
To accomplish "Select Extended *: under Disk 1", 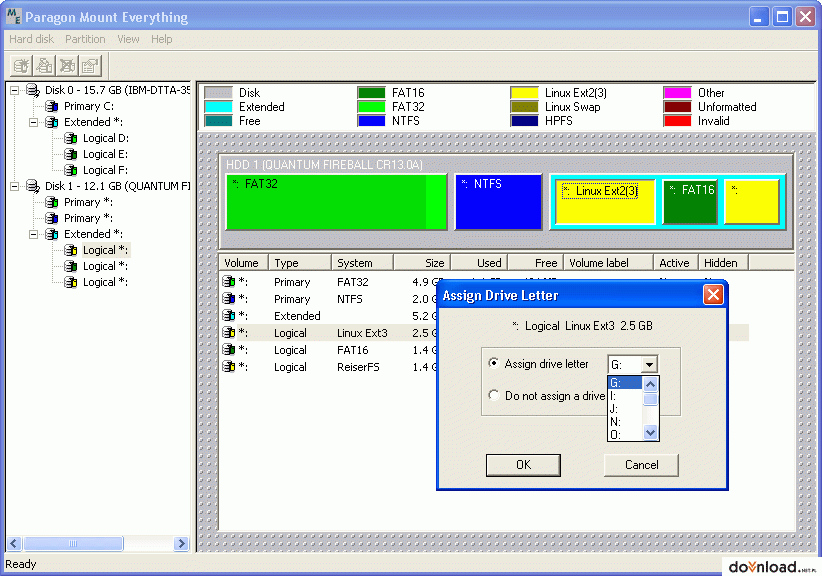I will tap(93, 234).
